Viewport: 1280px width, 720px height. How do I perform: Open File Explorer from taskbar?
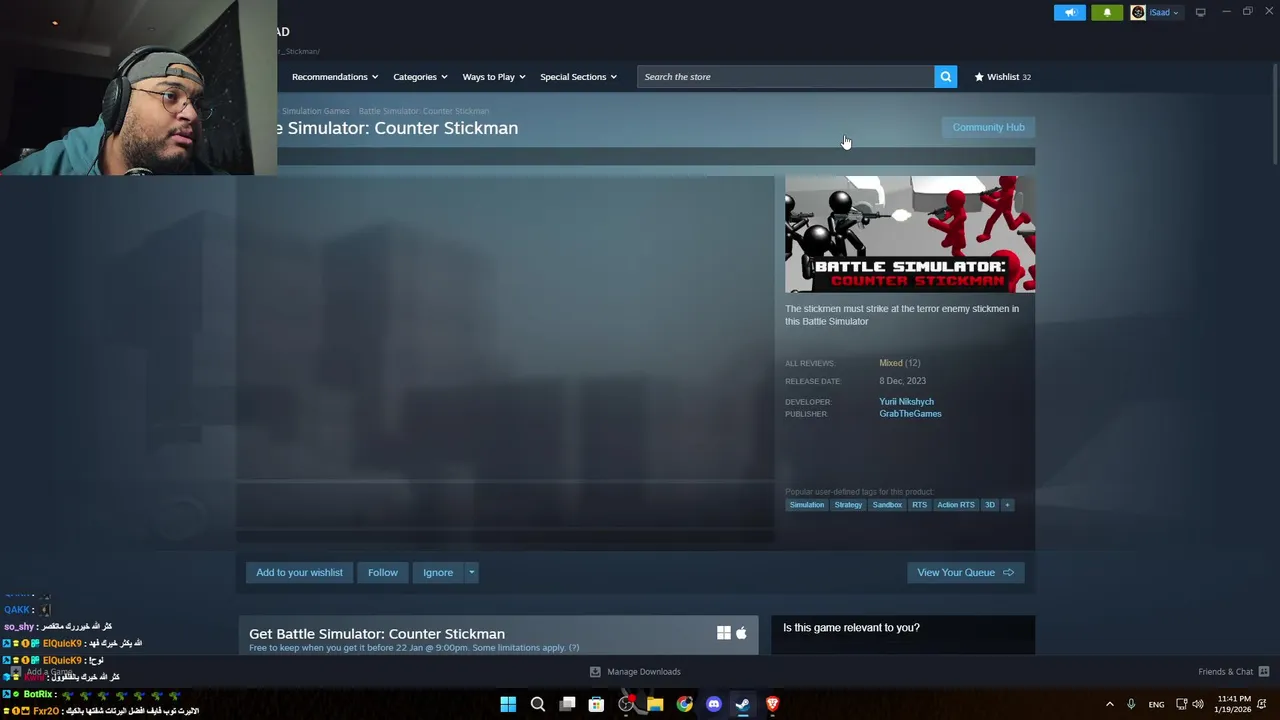click(655, 704)
